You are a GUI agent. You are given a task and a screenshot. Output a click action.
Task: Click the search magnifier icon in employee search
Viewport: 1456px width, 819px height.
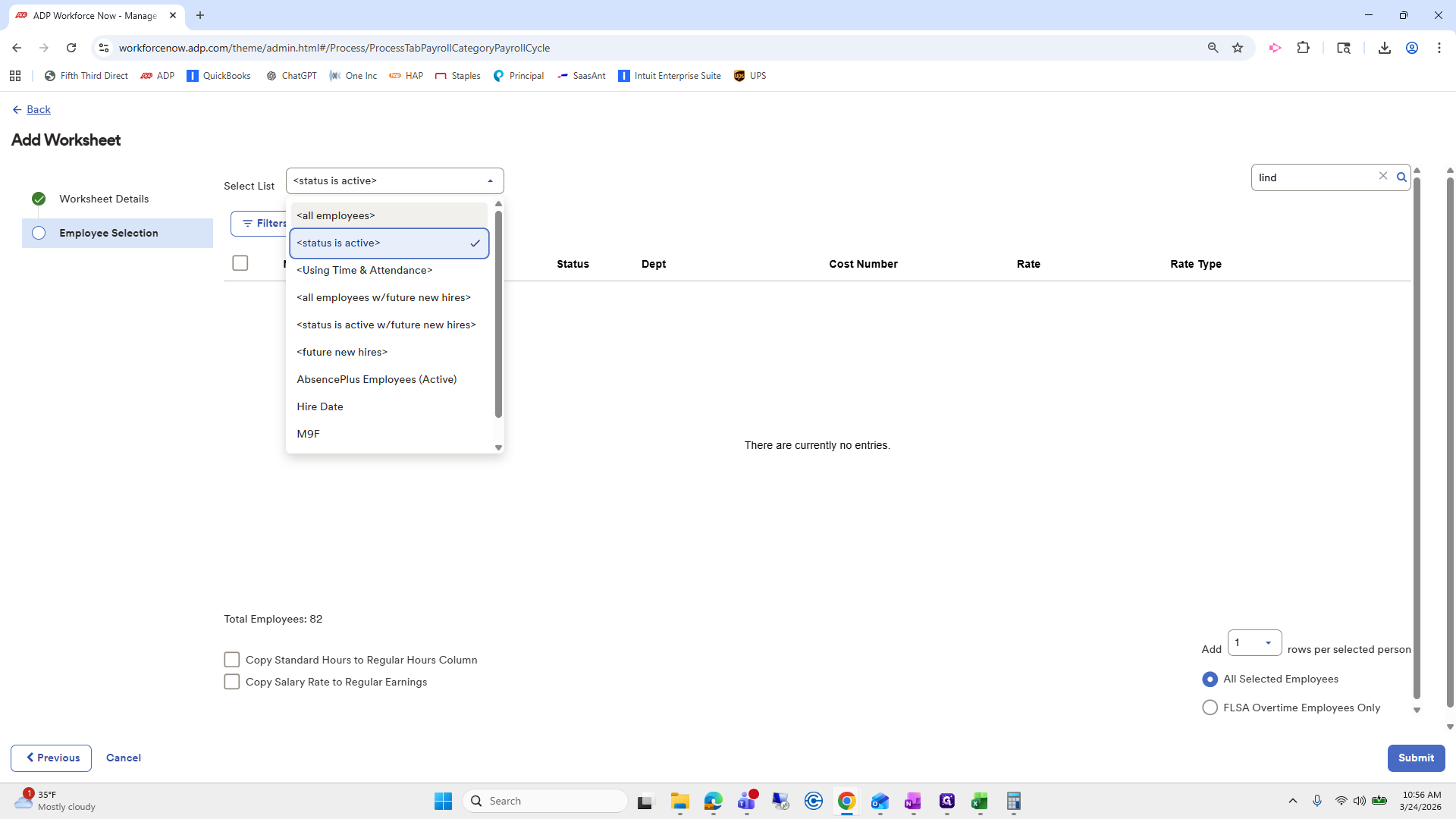1401,177
